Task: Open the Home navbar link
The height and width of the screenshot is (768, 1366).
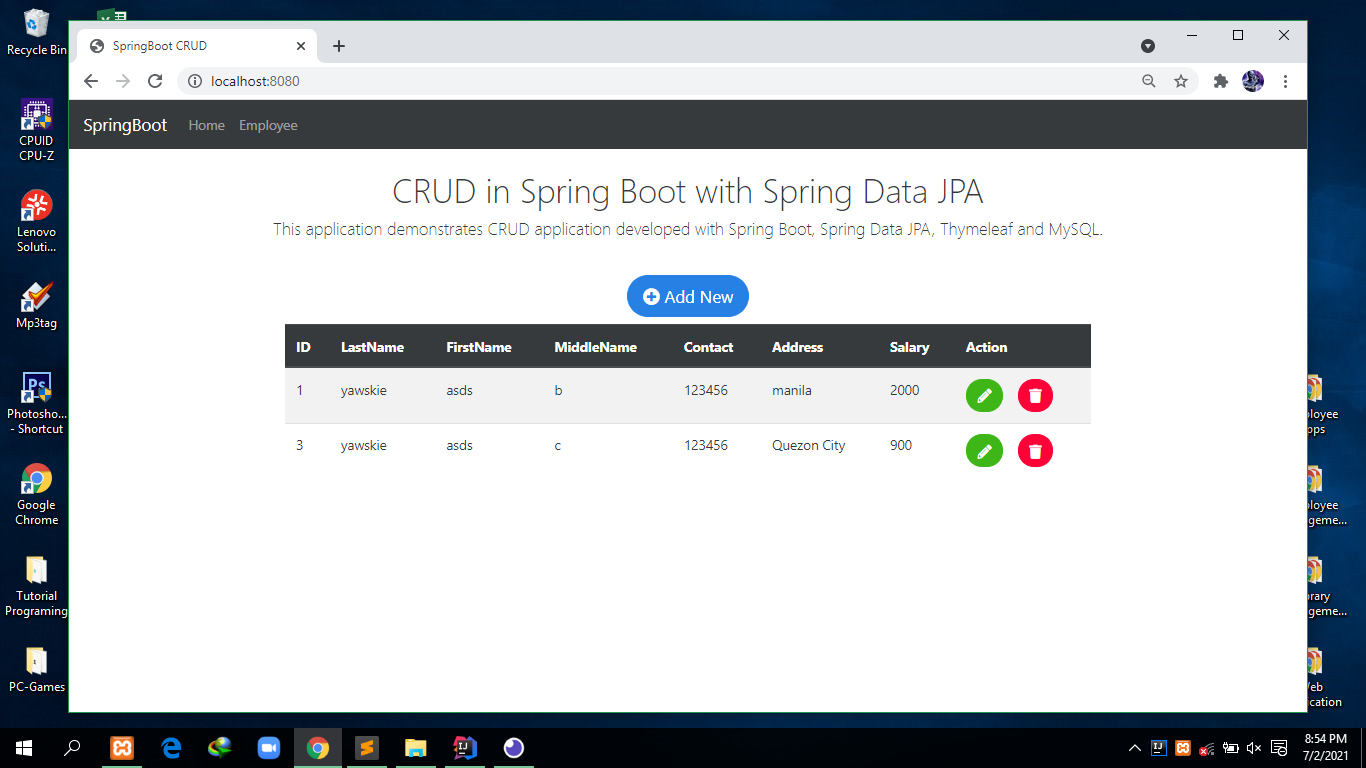Action: 206,125
